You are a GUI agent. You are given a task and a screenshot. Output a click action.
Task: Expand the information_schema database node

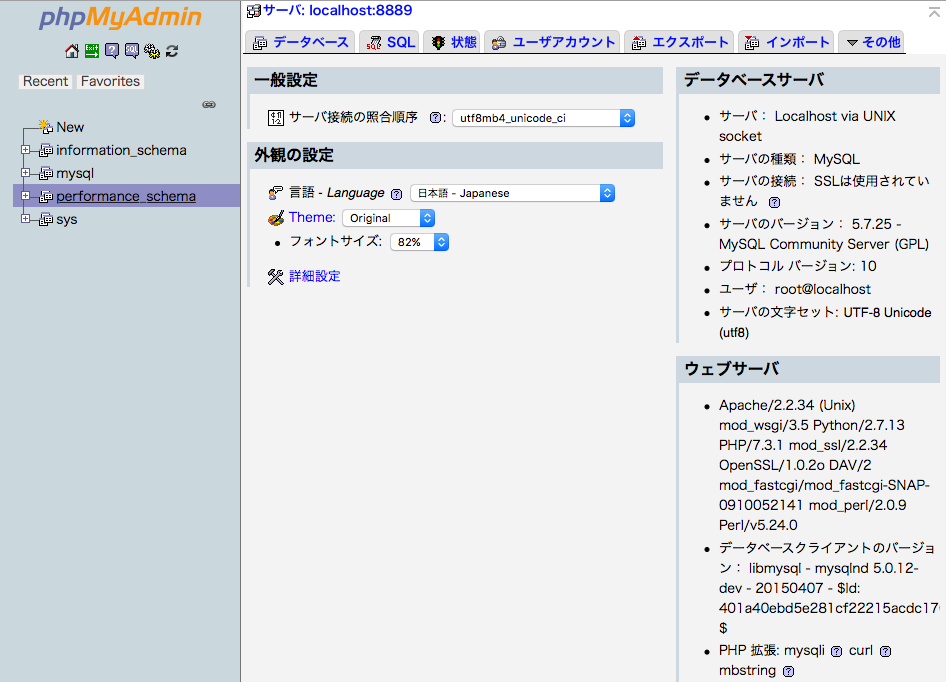point(26,150)
